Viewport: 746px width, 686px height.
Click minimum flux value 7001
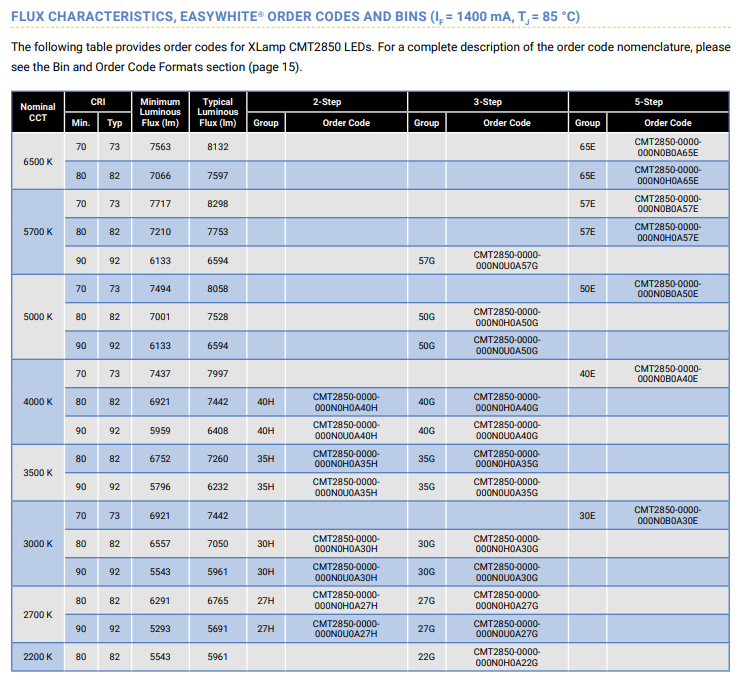160,317
